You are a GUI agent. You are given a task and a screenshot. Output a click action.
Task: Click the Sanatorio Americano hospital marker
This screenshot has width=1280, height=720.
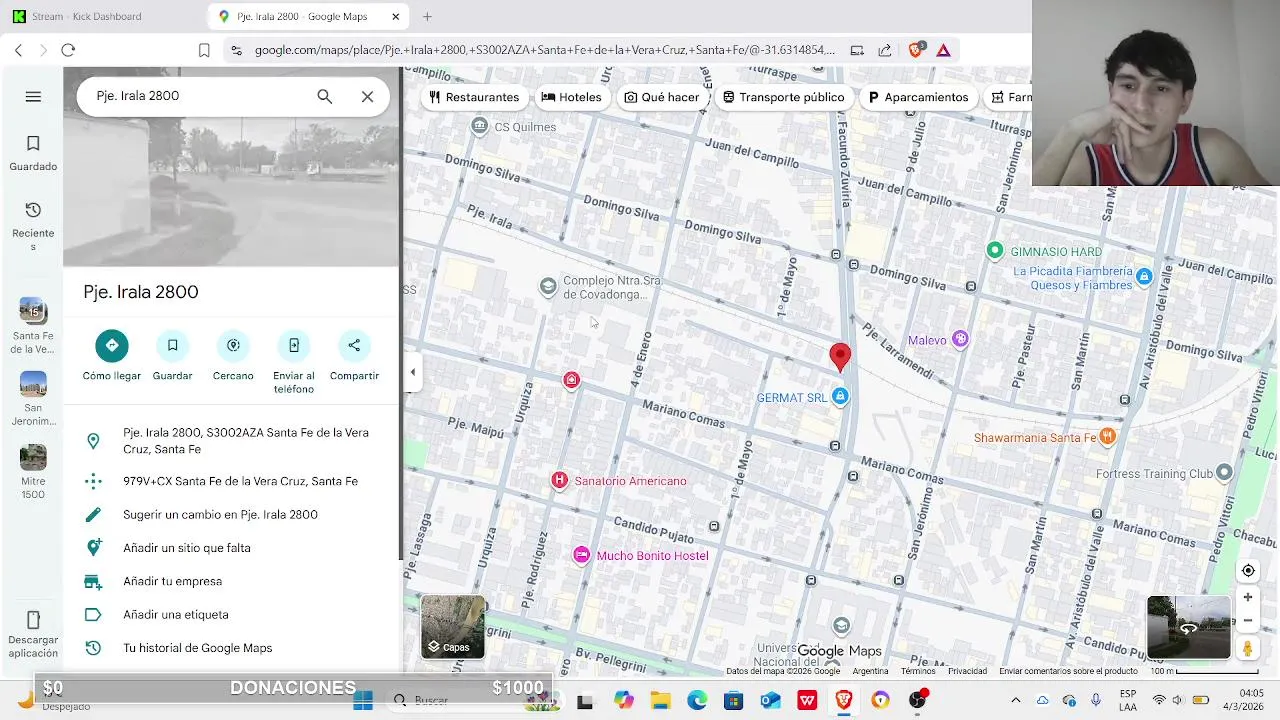click(559, 481)
